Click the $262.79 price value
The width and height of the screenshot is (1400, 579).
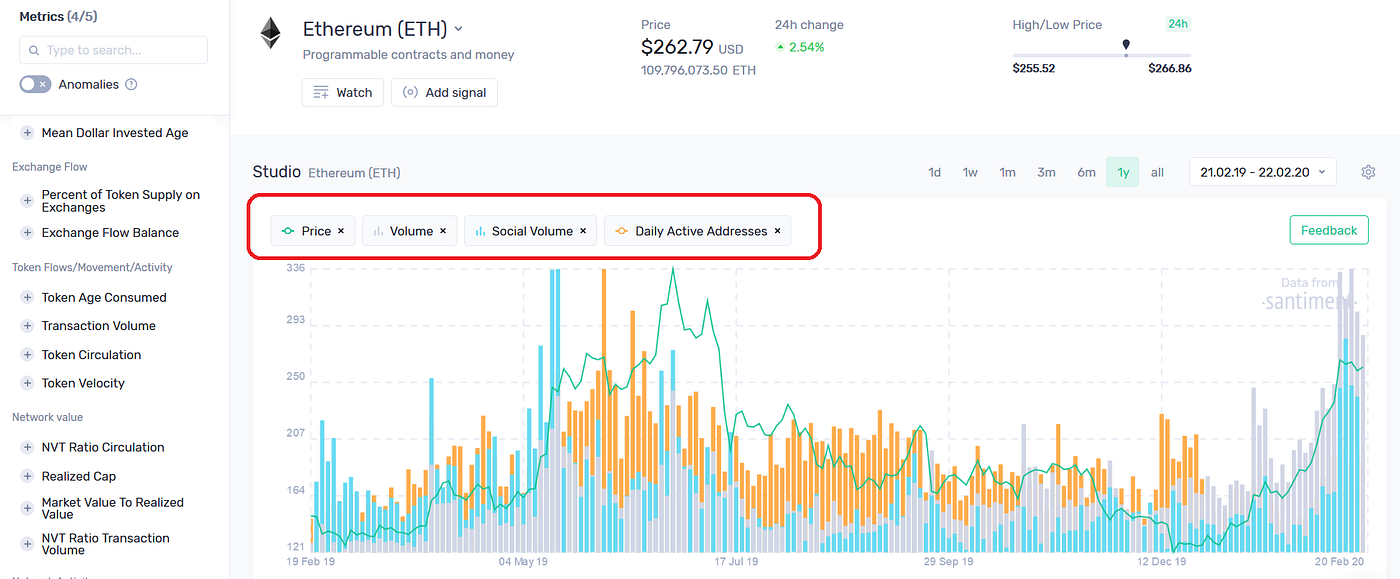[x=677, y=47]
